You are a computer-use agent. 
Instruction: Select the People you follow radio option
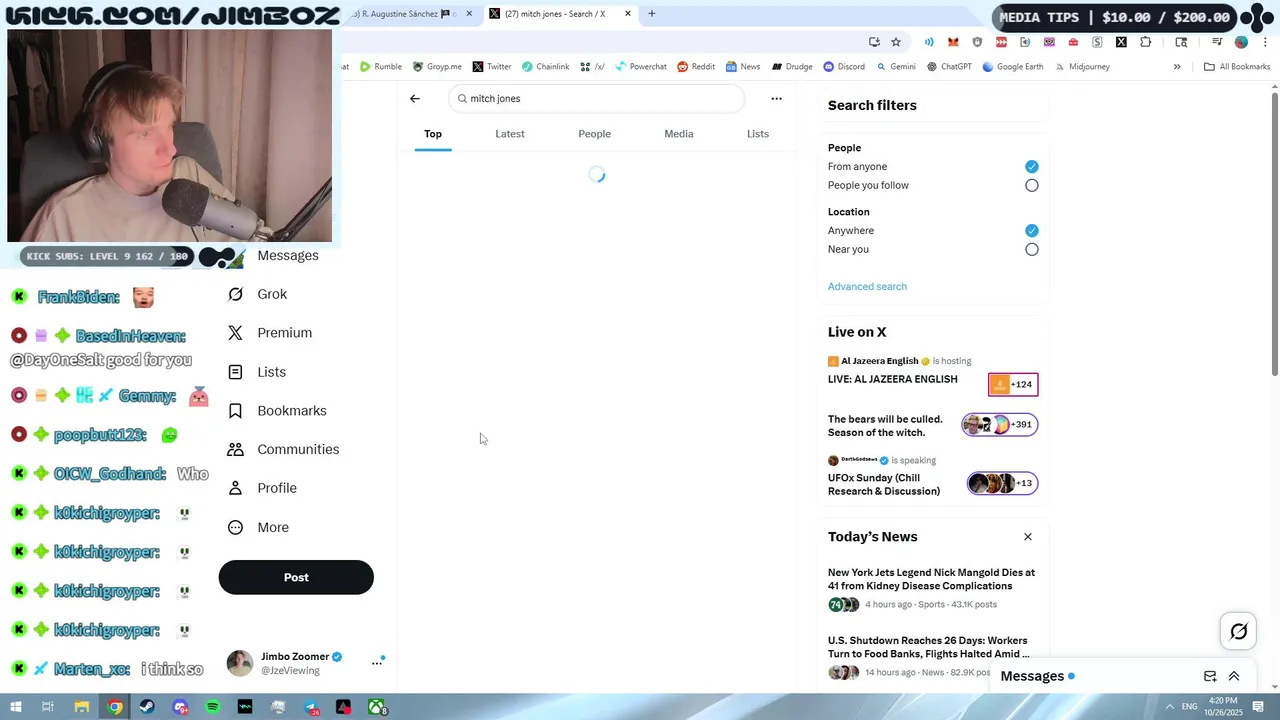[x=1031, y=186]
